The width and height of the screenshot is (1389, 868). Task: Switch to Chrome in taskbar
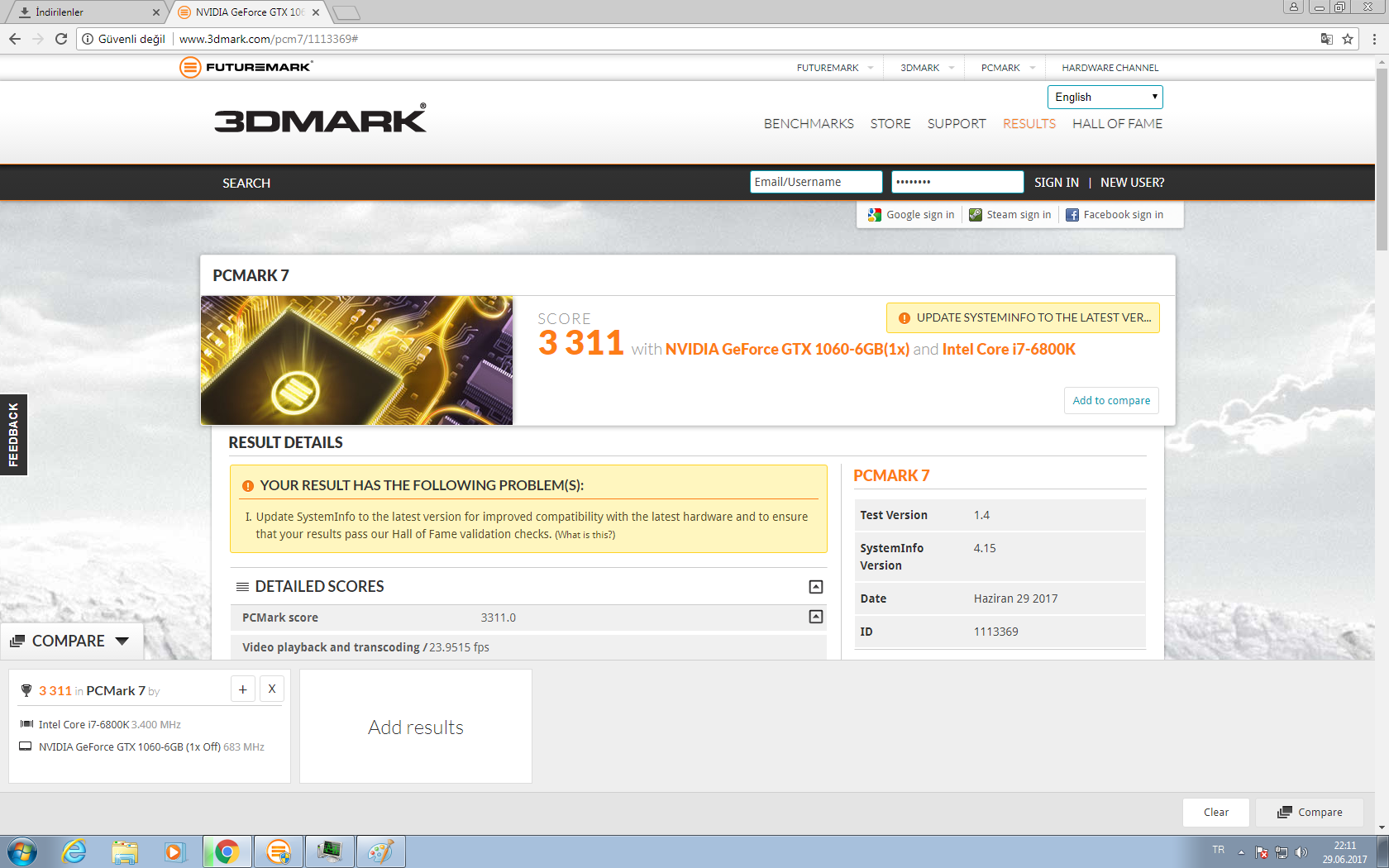pos(227,851)
